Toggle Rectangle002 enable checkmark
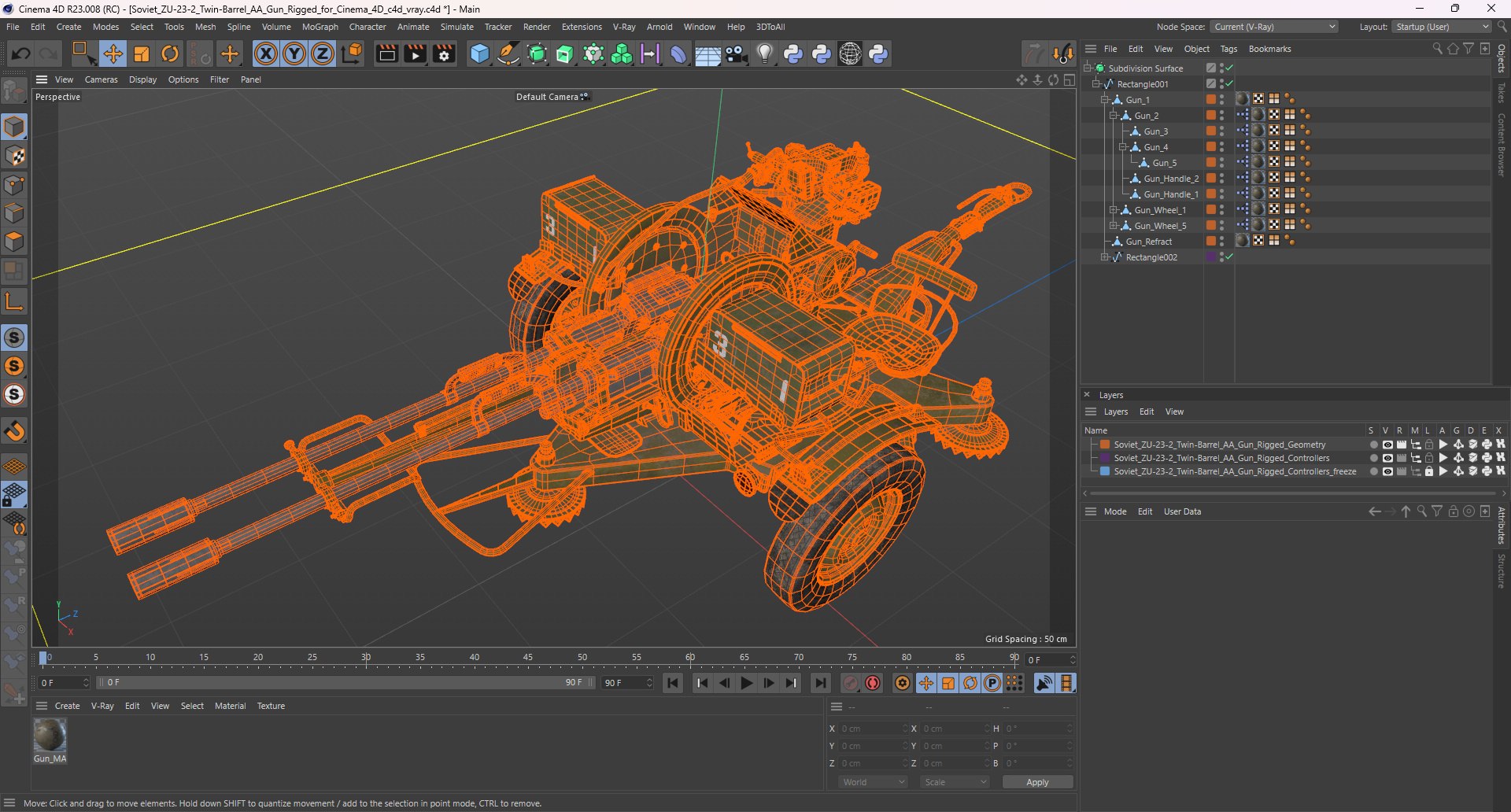1511x812 pixels. click(x=1229, y=257)
